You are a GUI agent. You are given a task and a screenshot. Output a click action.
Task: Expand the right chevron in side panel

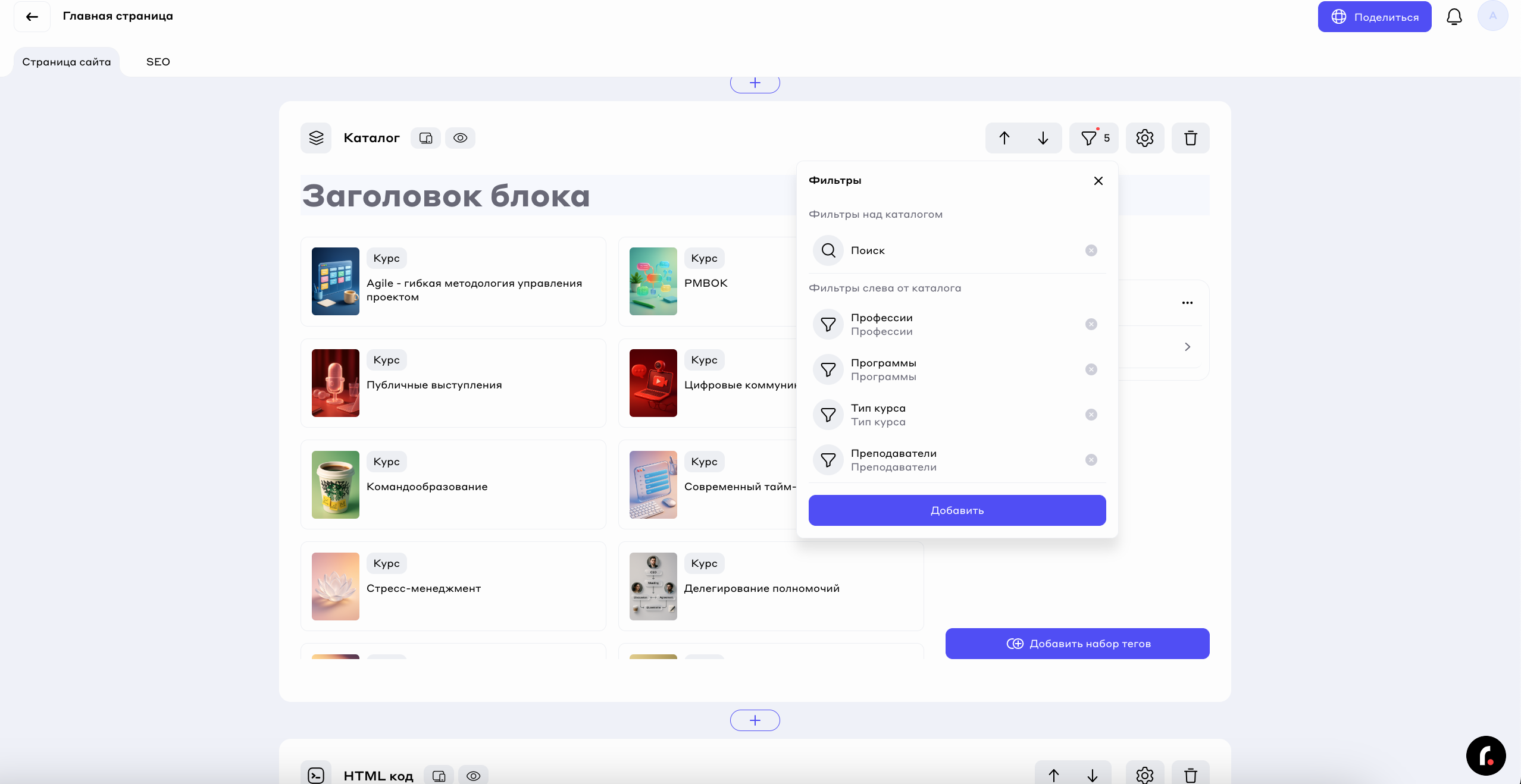pyautogui.click(x=1187, y=347)
